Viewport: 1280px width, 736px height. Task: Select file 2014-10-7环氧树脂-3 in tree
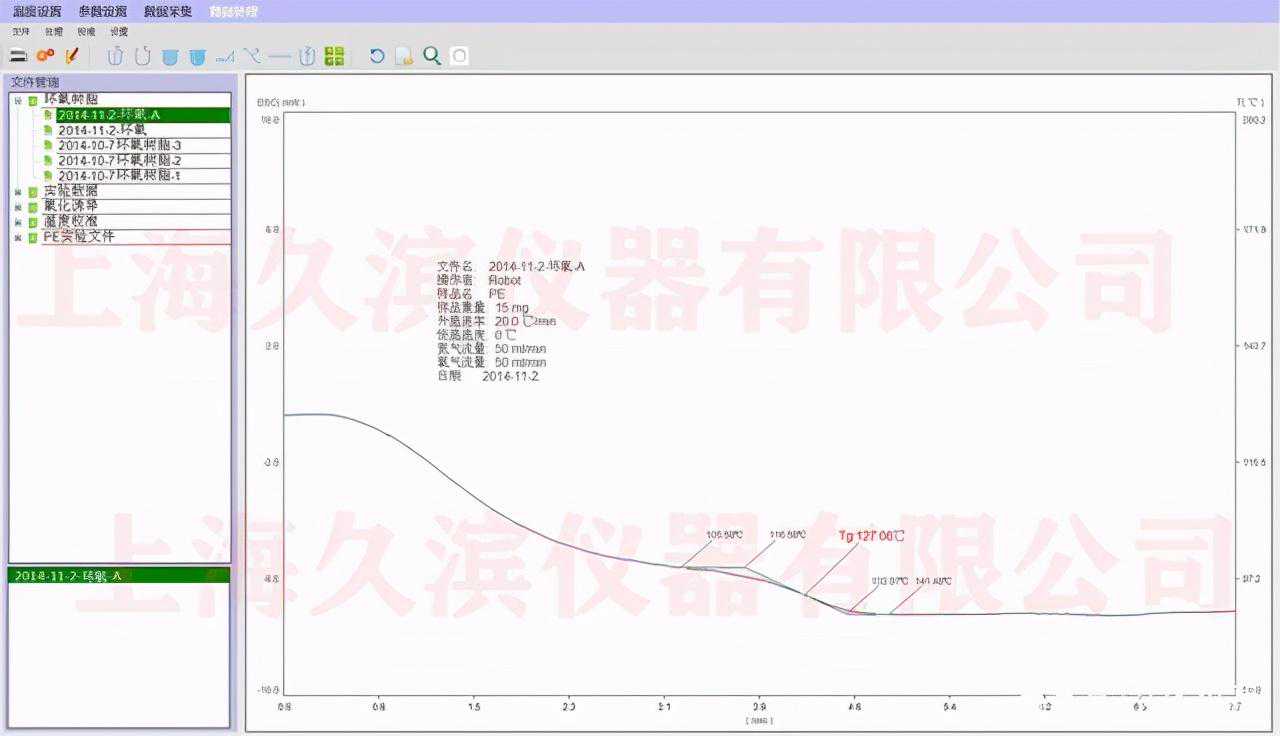(x=119, y=146)
